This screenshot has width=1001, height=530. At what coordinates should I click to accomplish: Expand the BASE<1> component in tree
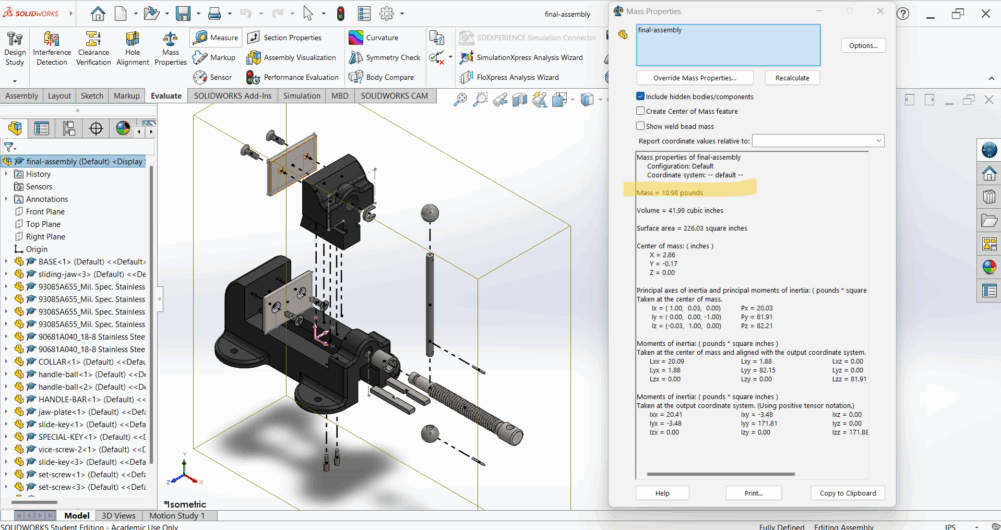7,262
